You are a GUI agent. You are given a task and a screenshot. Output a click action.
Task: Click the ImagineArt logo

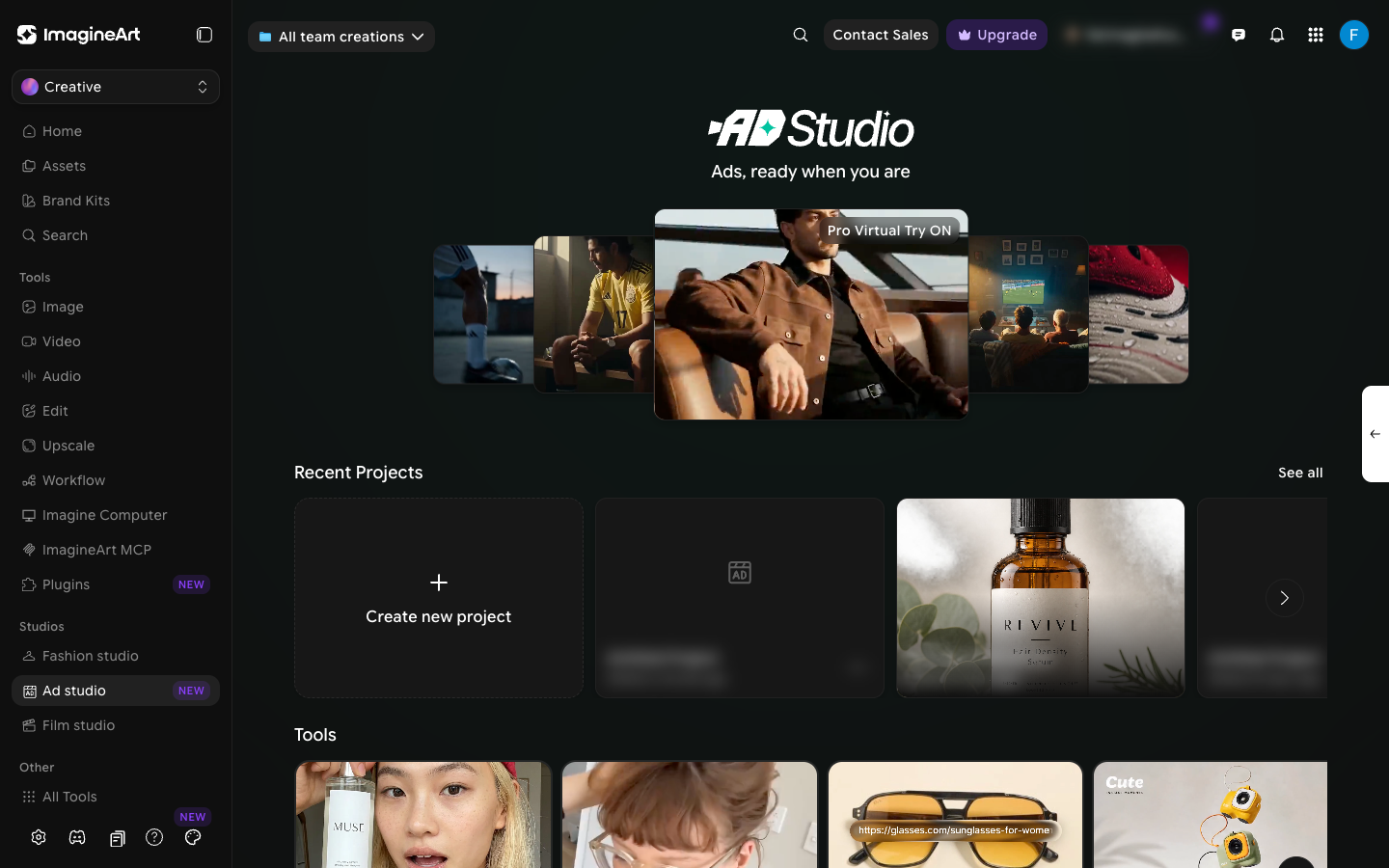79,35
